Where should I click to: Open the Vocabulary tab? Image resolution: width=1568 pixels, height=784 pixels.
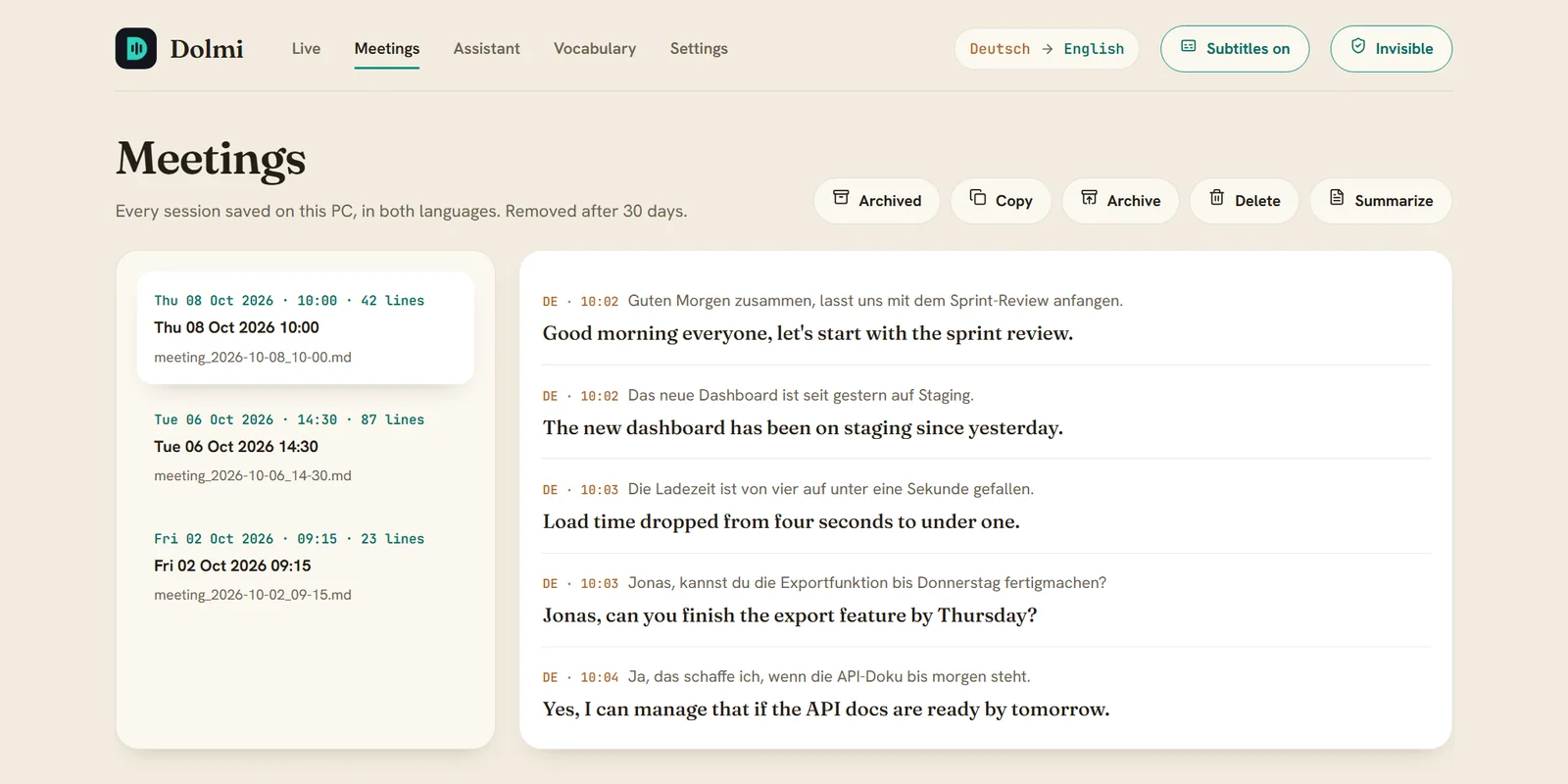click(x=595, y=48)
